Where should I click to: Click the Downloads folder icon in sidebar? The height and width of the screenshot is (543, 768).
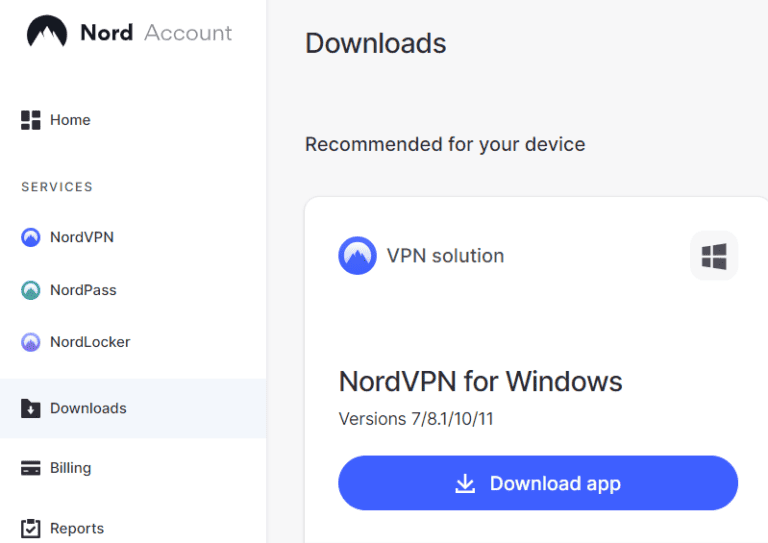click(31, 408)
